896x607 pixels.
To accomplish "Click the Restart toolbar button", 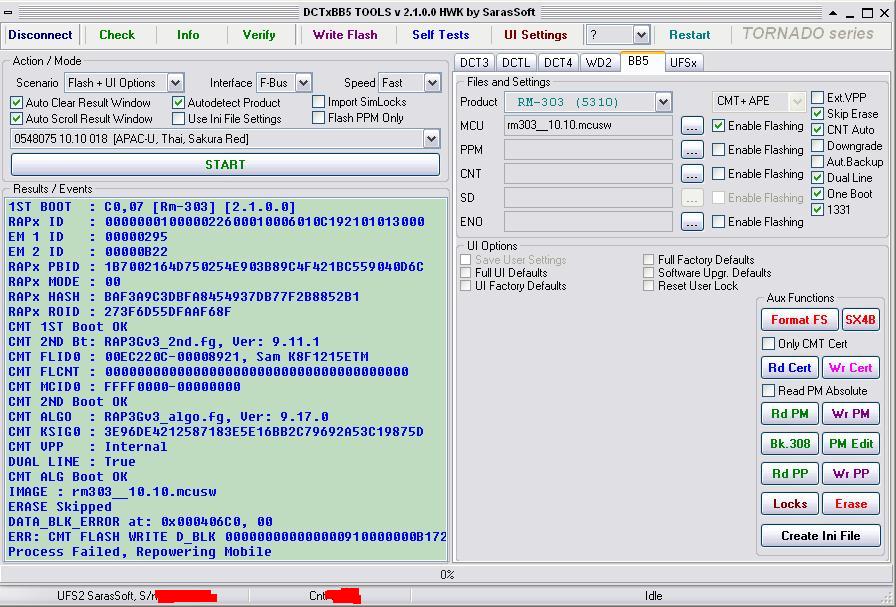I will click(690, 35).
